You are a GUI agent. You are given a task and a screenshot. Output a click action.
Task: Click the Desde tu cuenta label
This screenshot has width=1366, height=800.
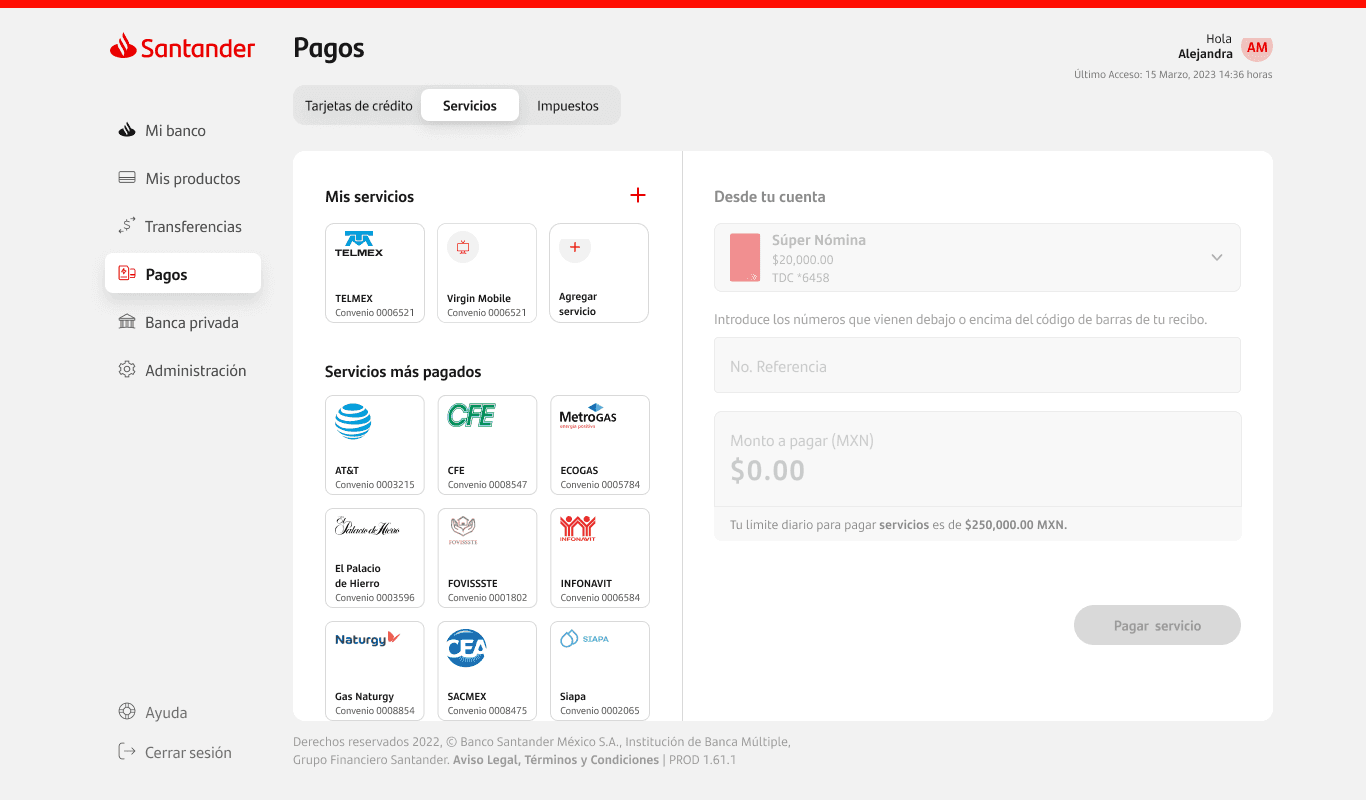pos(770,197)
